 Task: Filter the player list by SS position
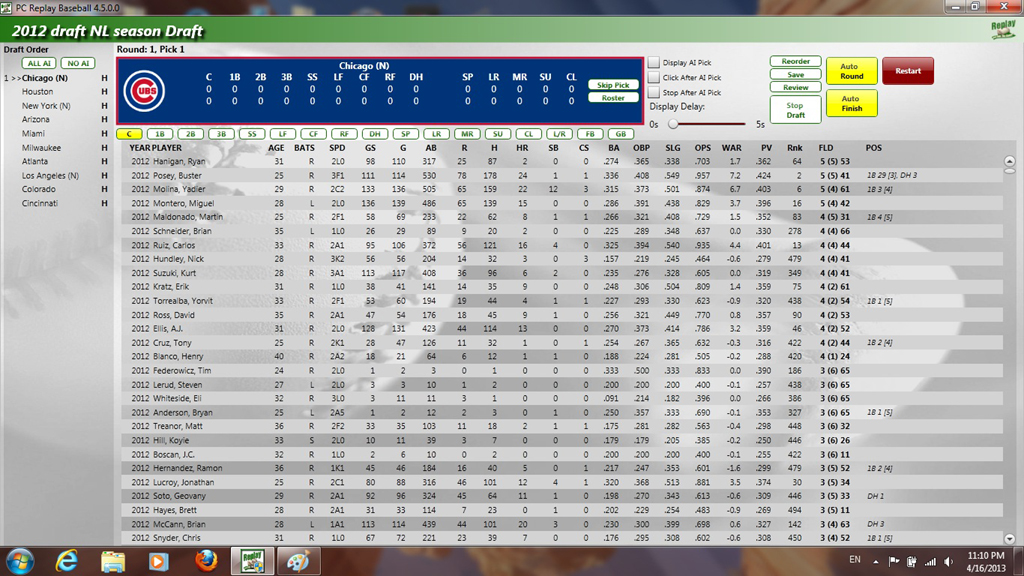[x=252, y=134]
